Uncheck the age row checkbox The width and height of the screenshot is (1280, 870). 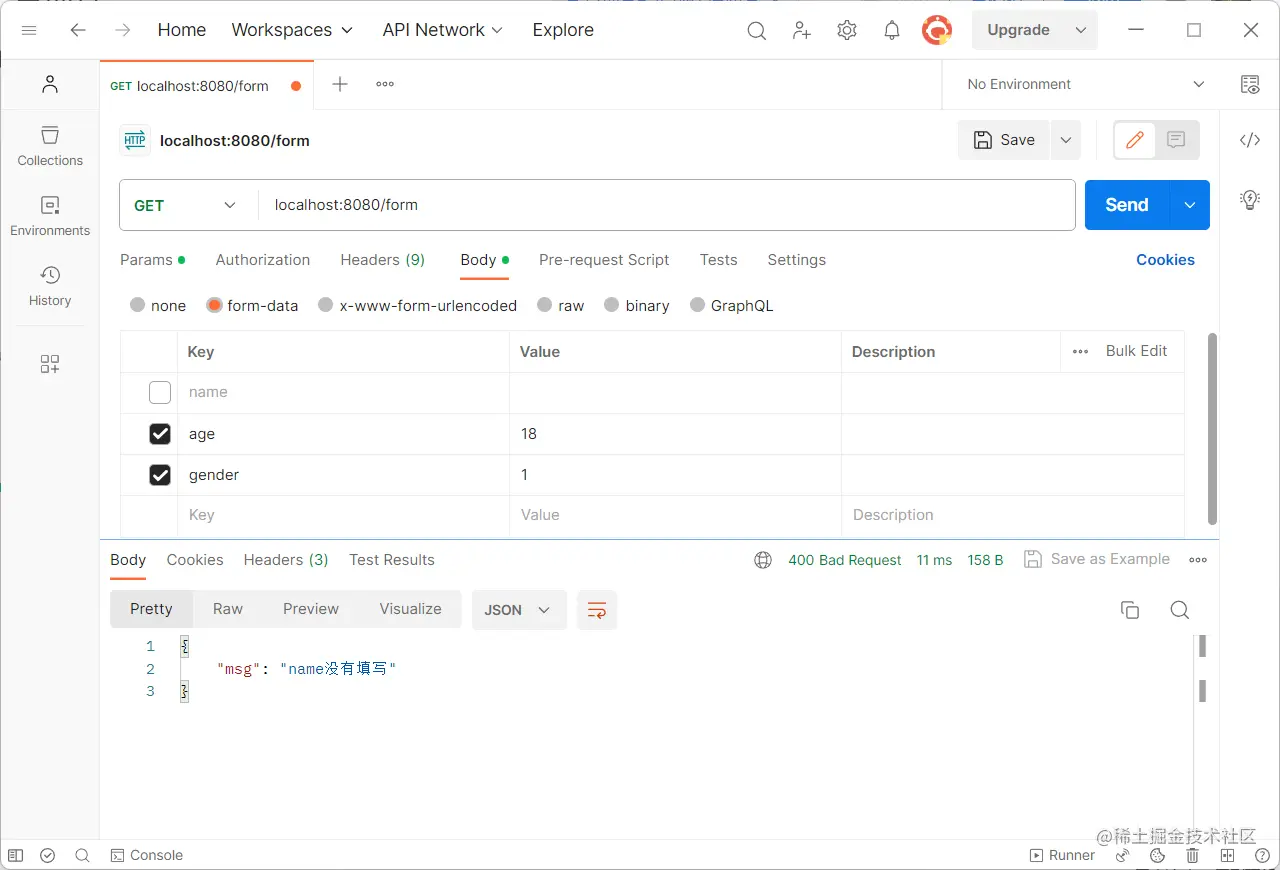click(x=160, y=433)
